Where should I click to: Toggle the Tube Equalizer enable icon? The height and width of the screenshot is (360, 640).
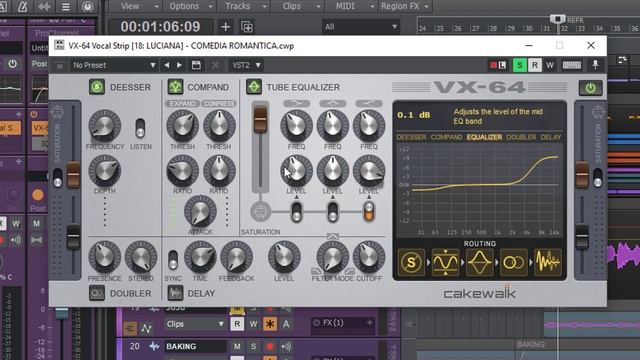[x=254, y=87]
